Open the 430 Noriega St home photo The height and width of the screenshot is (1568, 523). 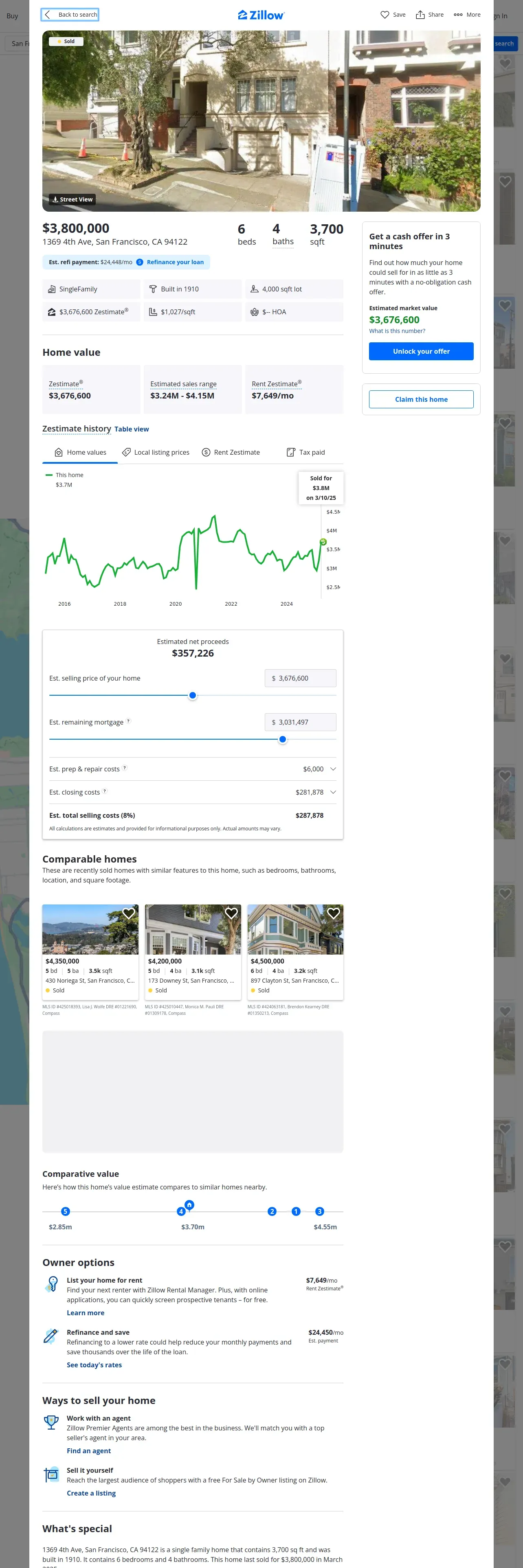pyautogui.click(x=90, y=929)
